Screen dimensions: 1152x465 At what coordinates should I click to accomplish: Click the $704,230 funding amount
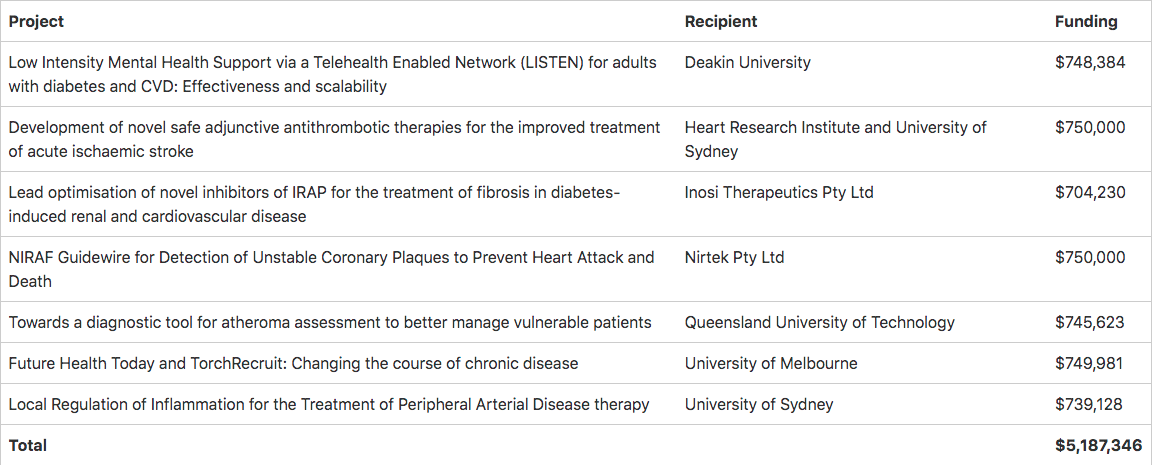(1090, 192)
